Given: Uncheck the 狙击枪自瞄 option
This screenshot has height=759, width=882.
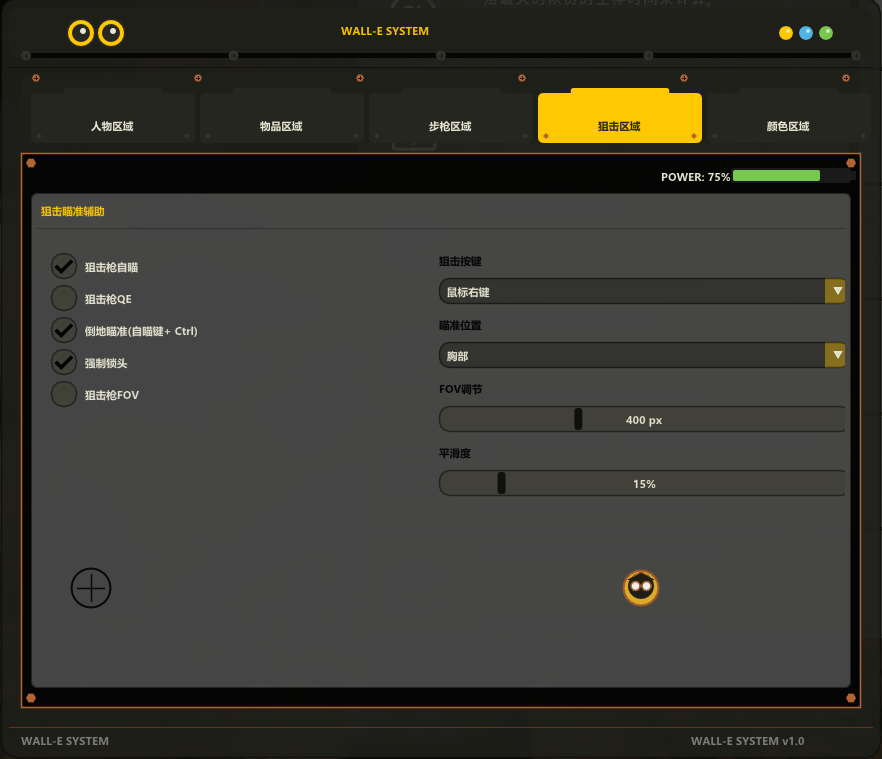Looking at the screenshot, I should point(64,266).
